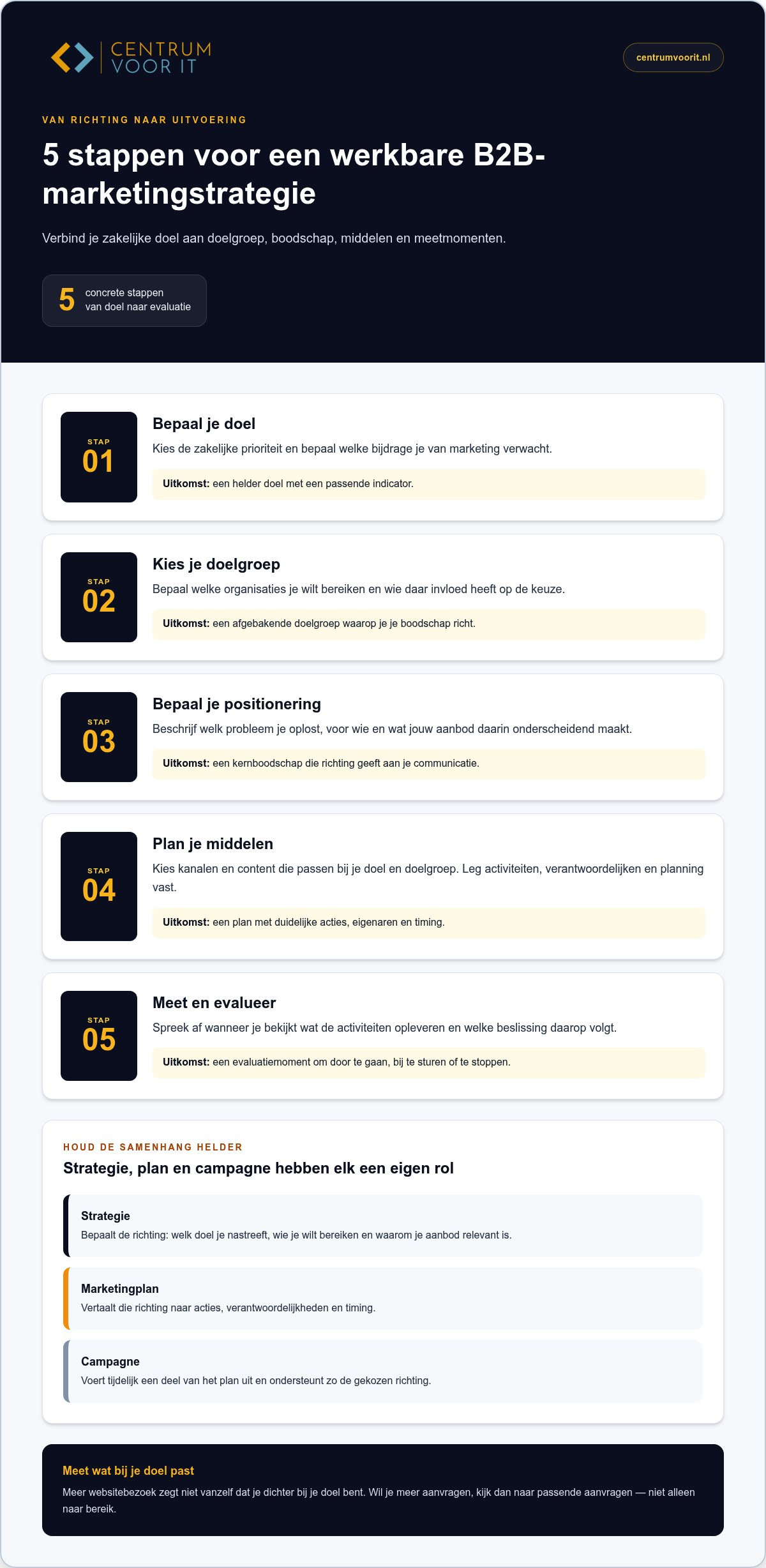This screenshot has width=766, height=1568.
Task: Click the STAP 02 number badge
Action: (99, 597)
